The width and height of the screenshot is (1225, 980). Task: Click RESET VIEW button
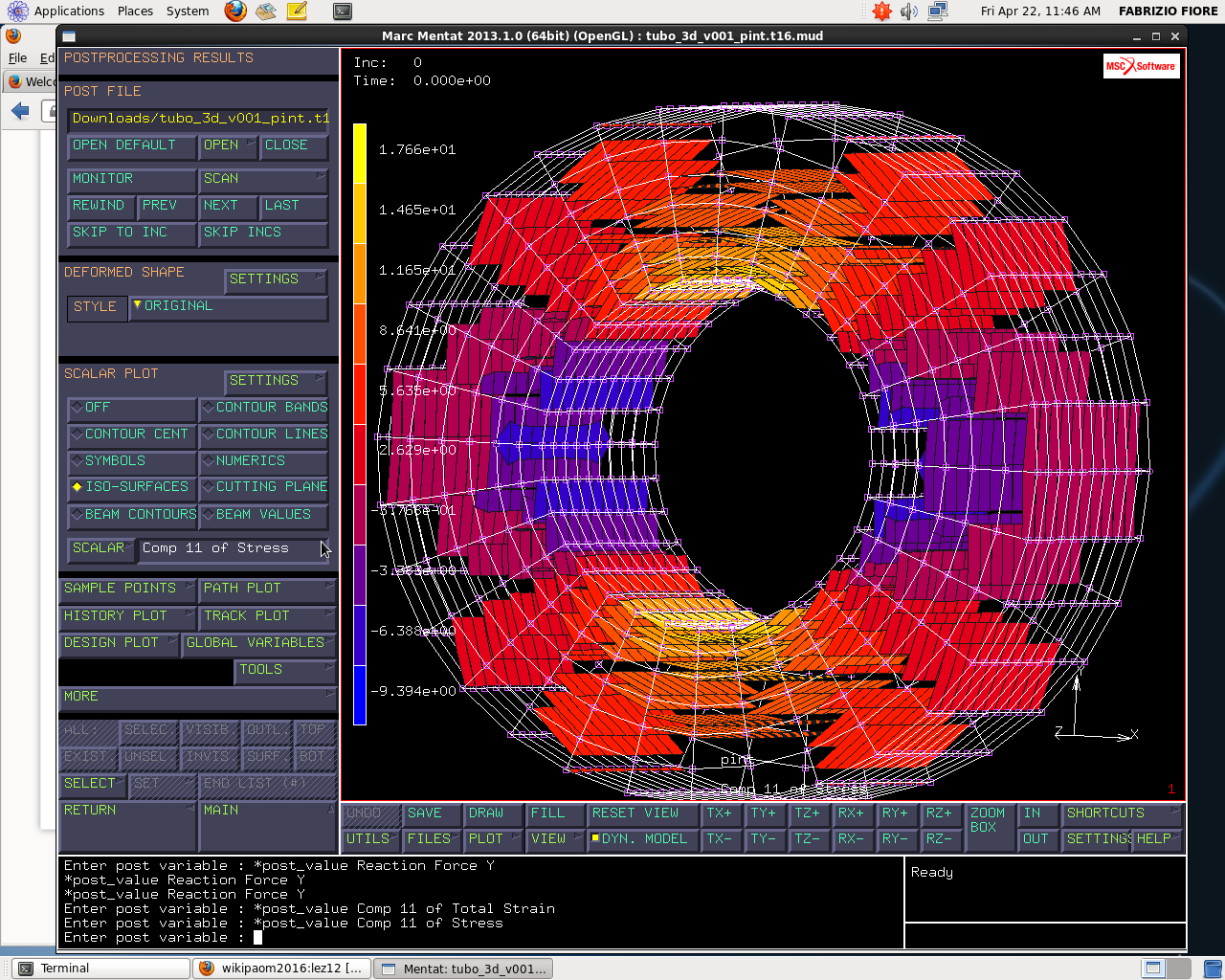(x=643, y=813)
